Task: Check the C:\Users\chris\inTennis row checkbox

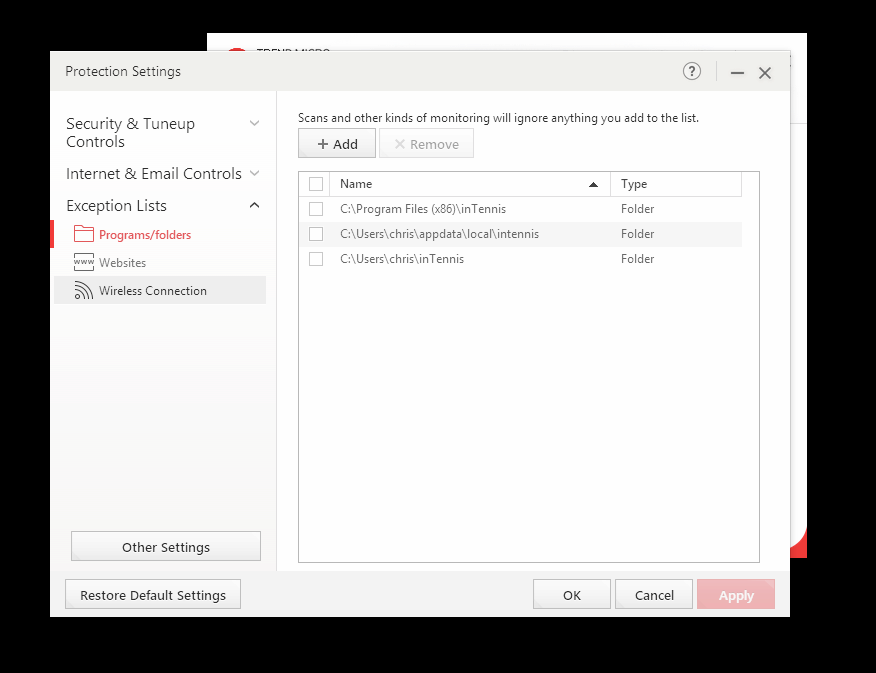Action: [316, 259]
